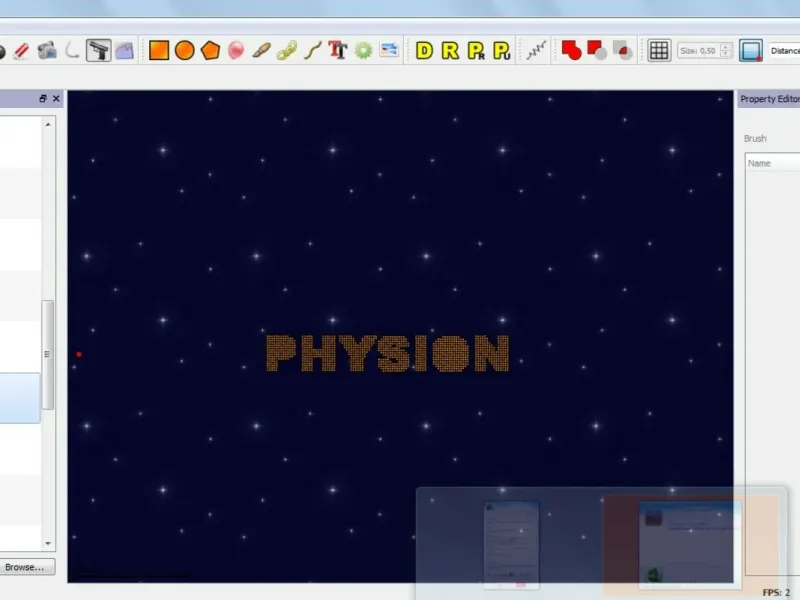This screenshot has height=600, width=800.
Task: Apply the shape intersection operation
Action: [622, 51]
